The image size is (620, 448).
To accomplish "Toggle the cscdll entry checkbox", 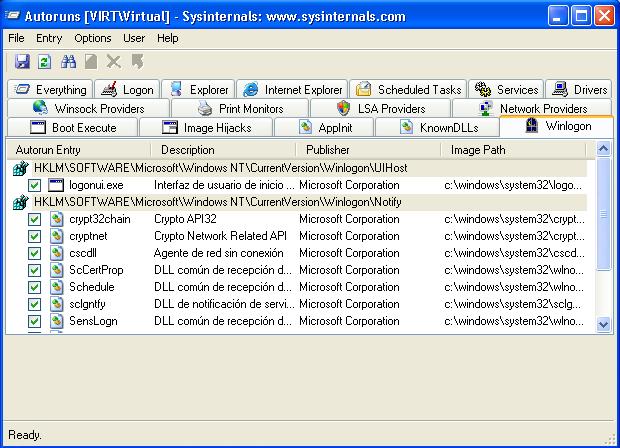I will coord(34,253).
